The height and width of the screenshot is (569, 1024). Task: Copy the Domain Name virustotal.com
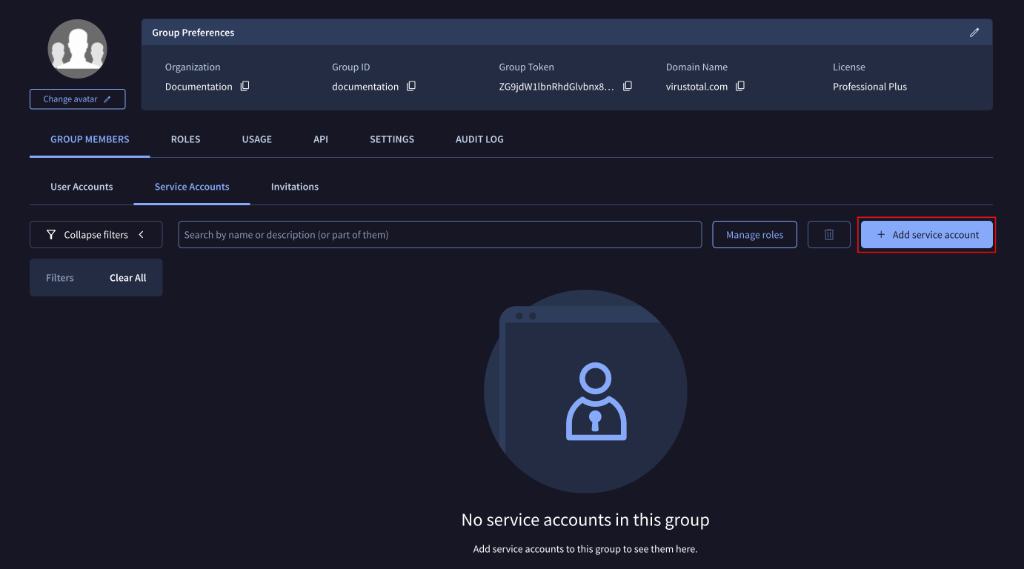tap(740, 86)
